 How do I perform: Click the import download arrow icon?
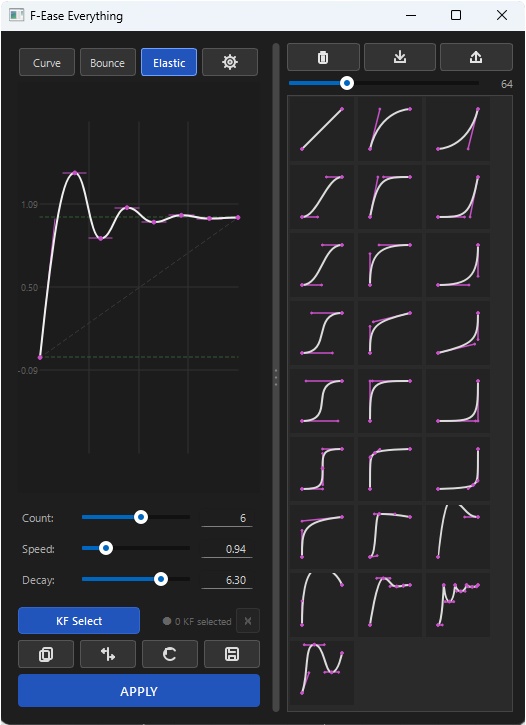400,57
